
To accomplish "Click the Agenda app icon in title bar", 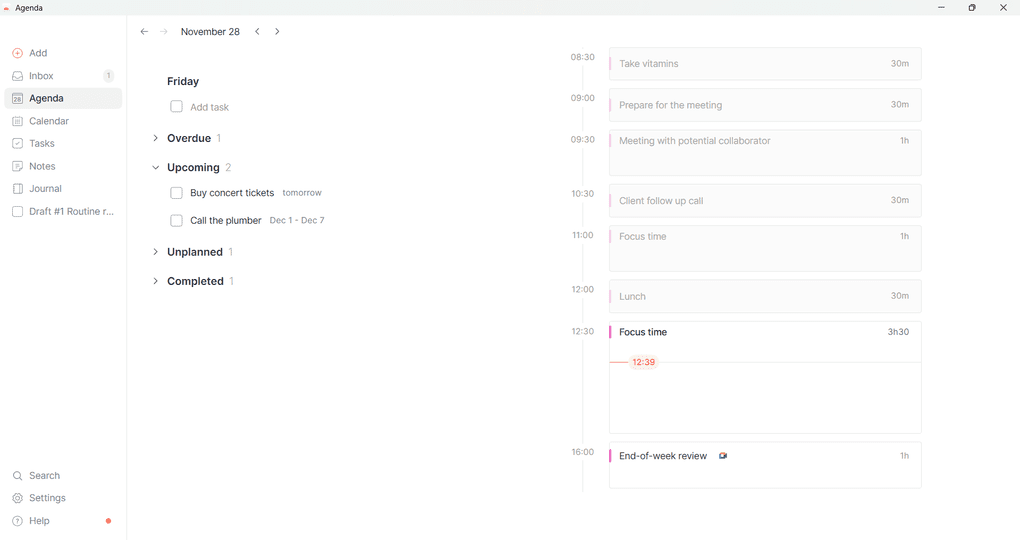I will coord(7,8).
